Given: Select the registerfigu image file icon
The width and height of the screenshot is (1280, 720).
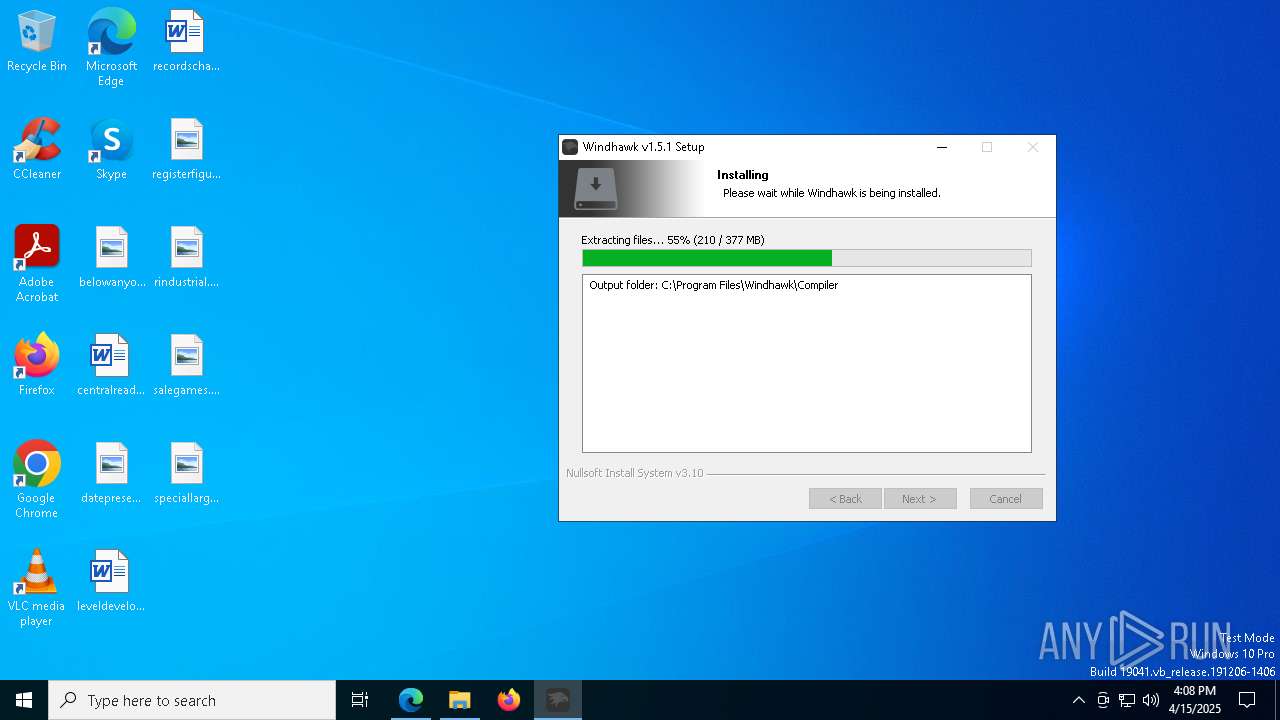Looking at the screenshot, I should pyautogui.click(x=186, y=150).
